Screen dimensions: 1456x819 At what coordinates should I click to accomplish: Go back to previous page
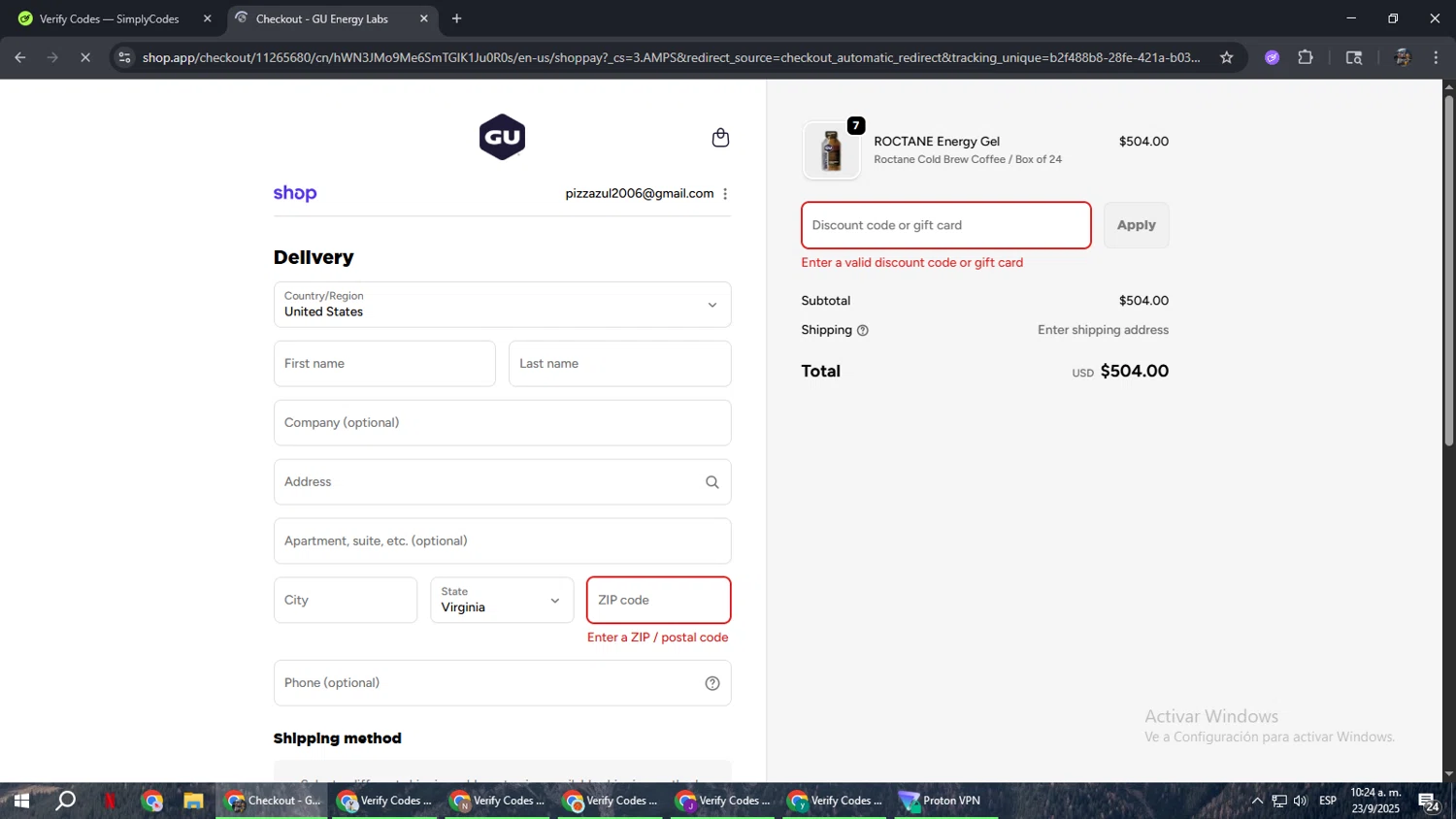click(19, 58)
